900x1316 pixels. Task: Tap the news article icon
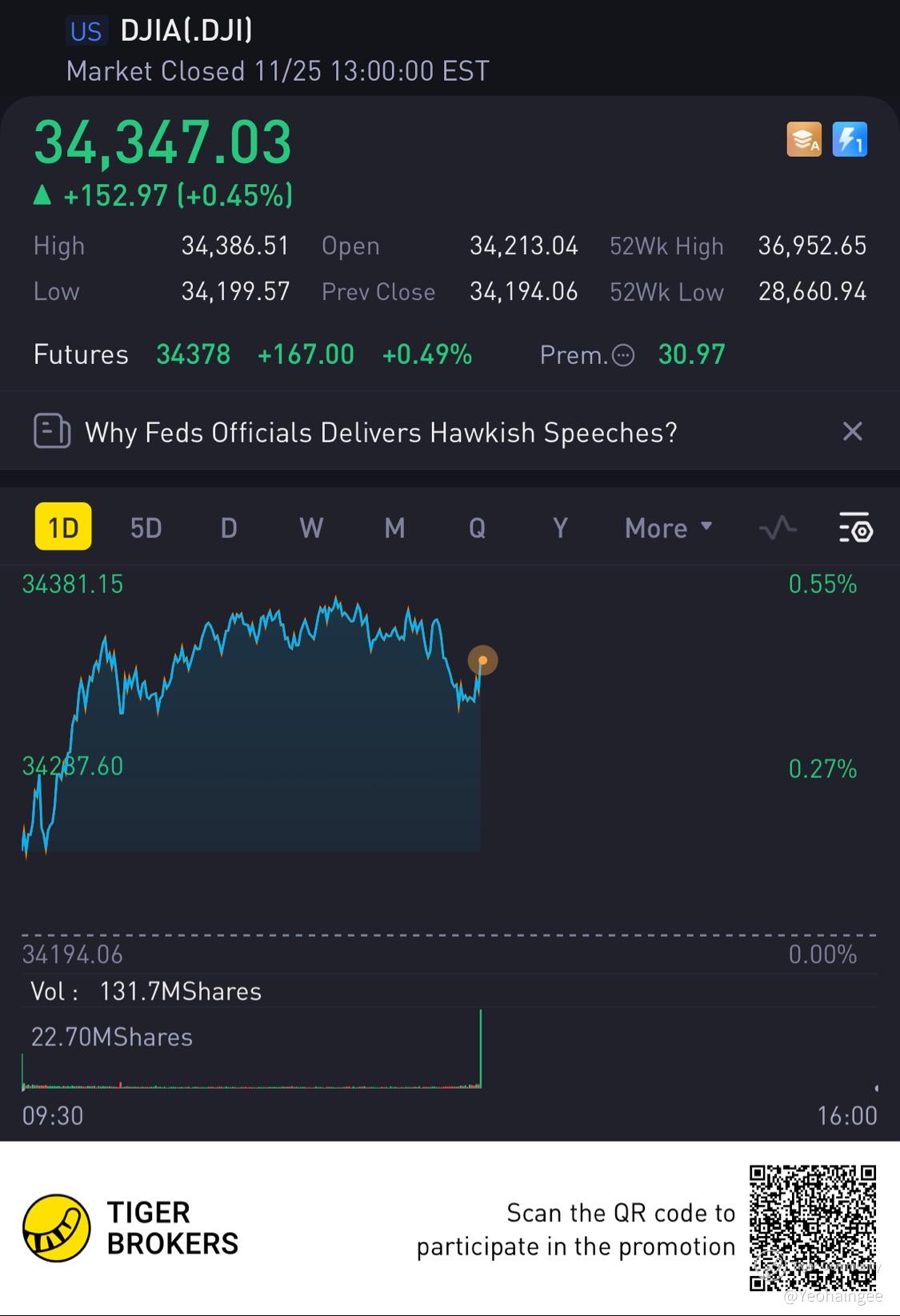52,432
